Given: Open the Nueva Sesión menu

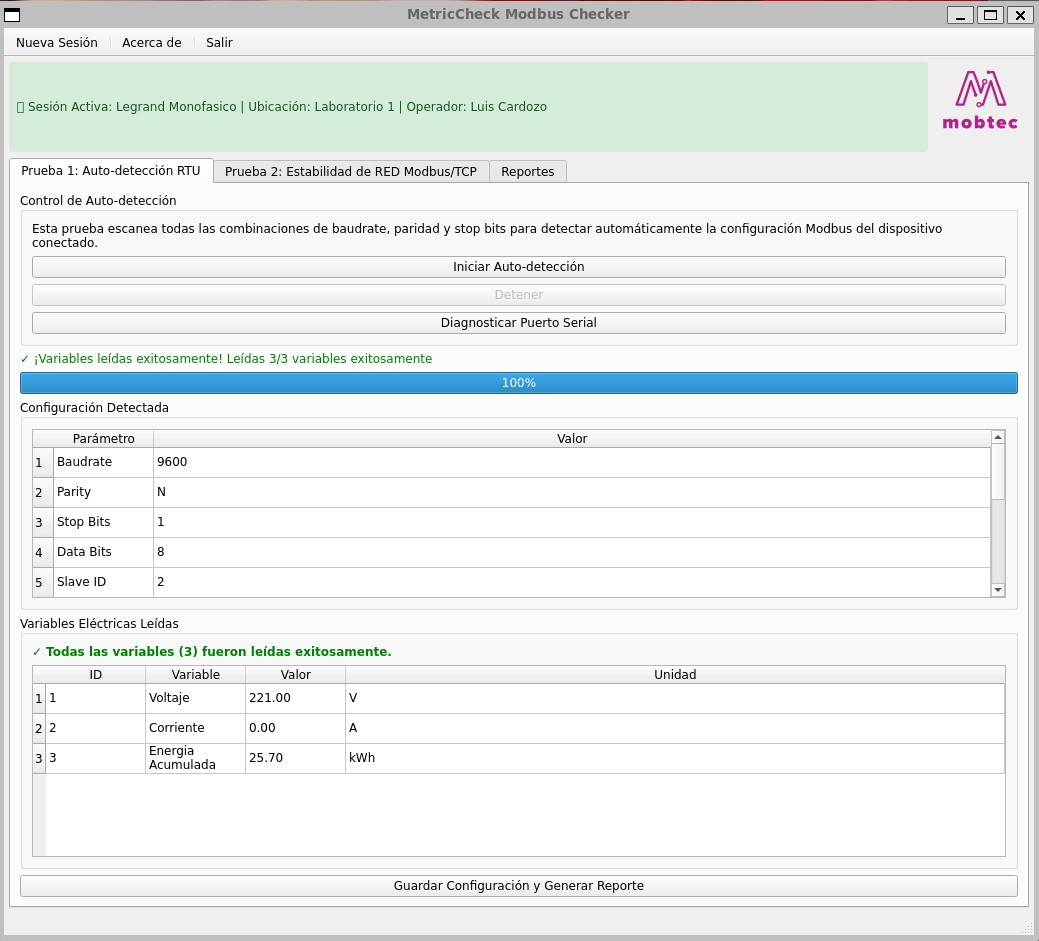Looking at the screenshot, I should click(57, 43).
